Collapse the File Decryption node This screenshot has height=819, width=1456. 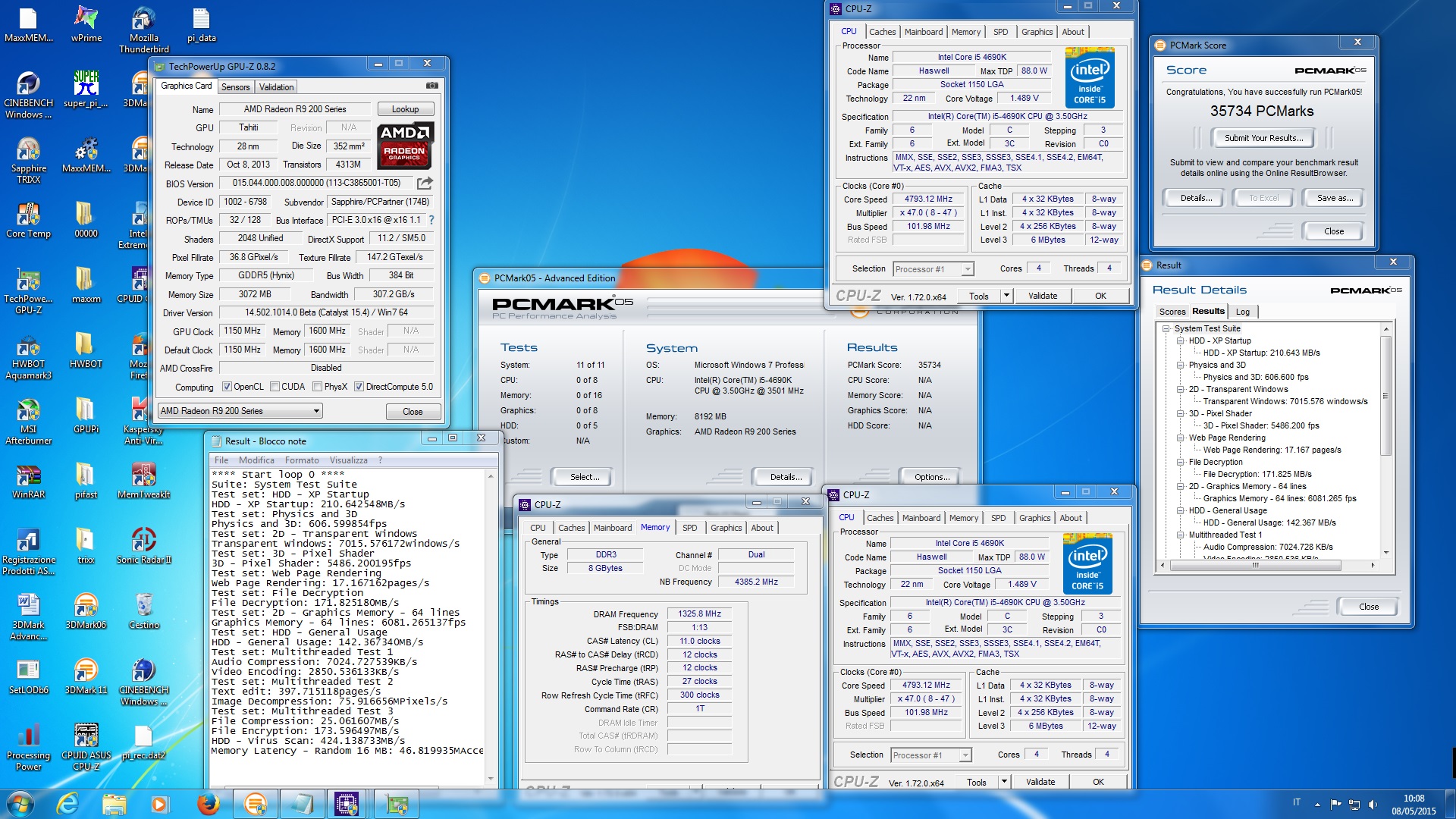click(1181, 462)
